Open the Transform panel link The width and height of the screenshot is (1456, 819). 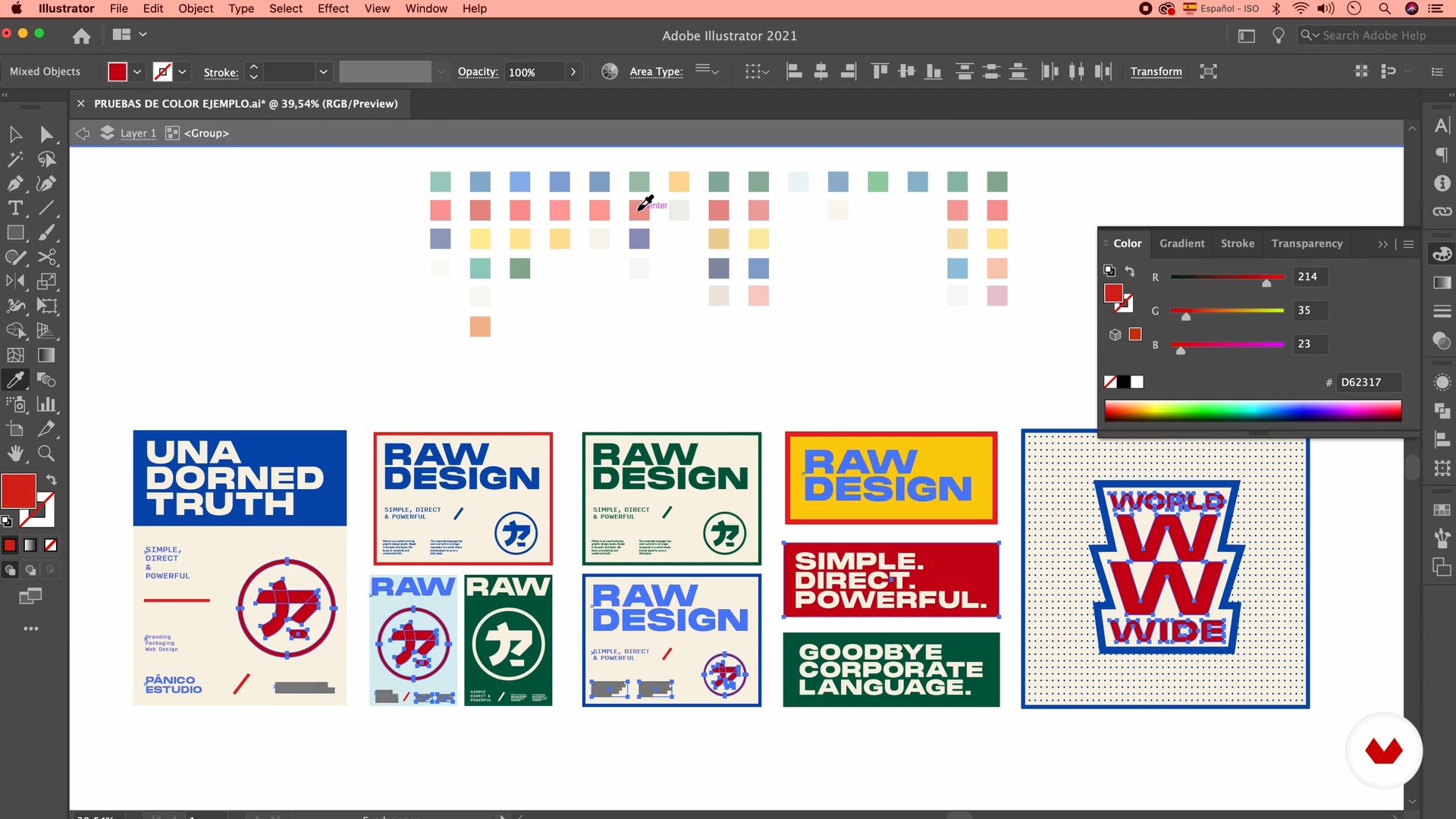coord(1156,71)
